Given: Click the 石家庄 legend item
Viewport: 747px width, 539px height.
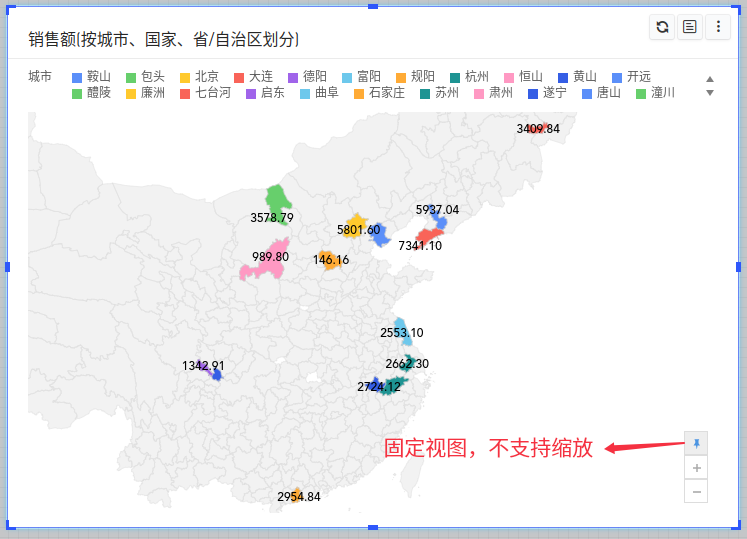Looking at the screenshot, I should (x=378, y=93).
